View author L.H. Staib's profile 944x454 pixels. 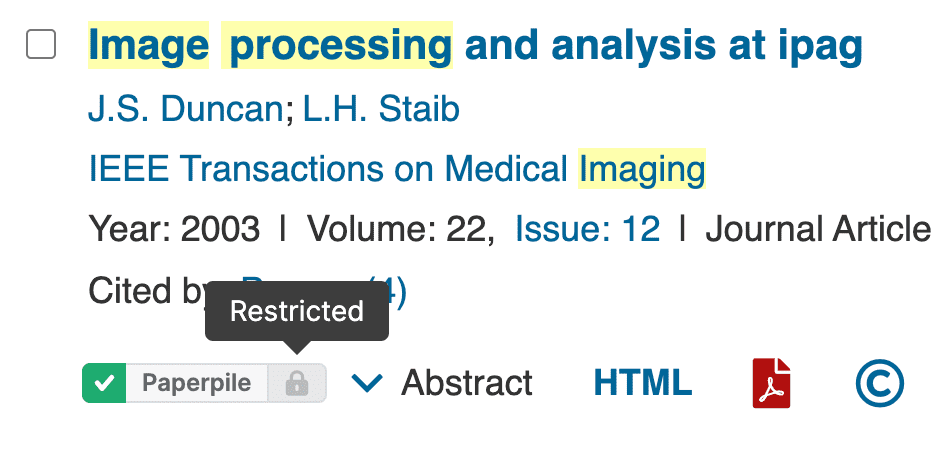[x=381, y=109]
